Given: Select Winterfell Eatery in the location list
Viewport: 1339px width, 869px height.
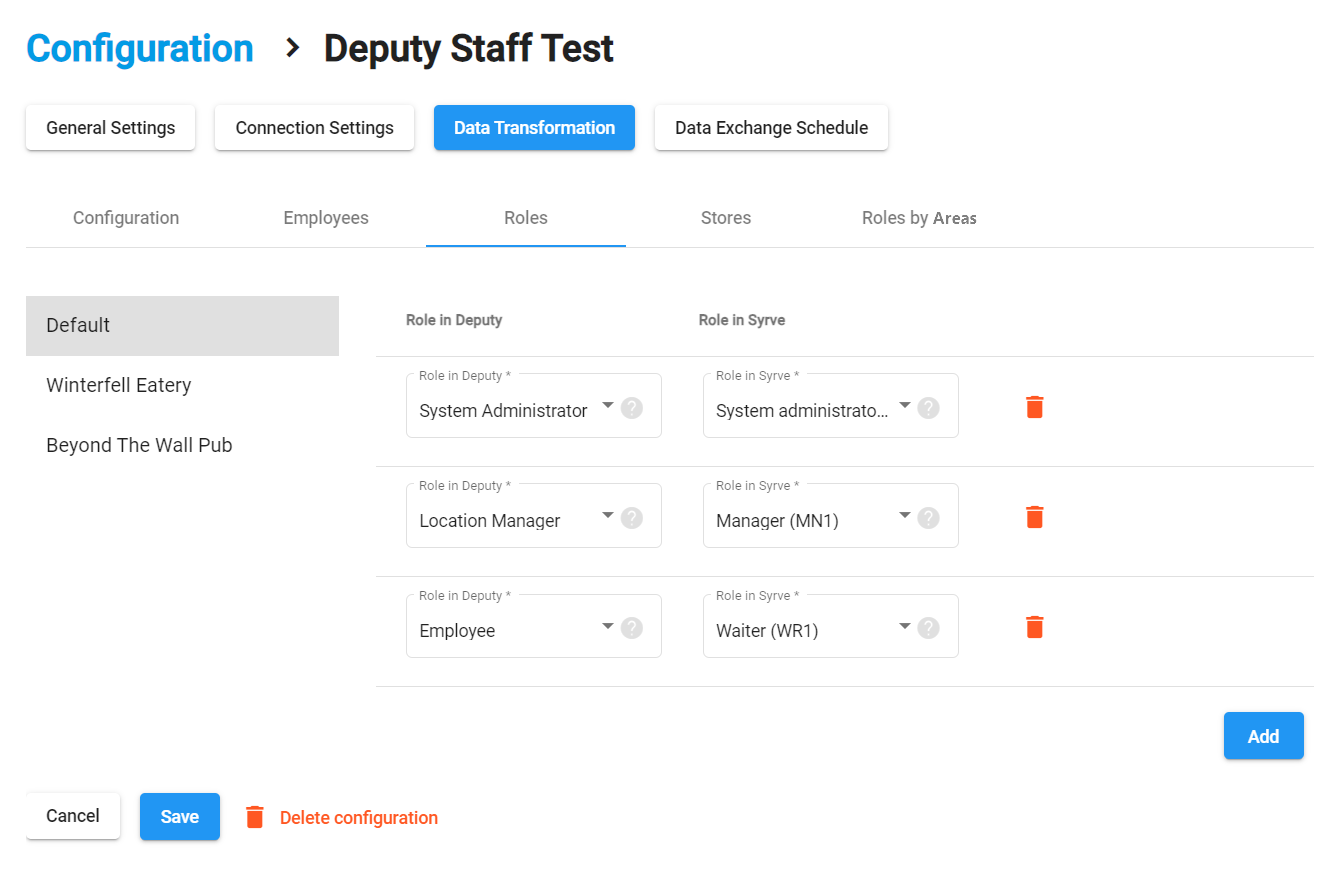Looking at the screenshot, I should click(119, 385).
